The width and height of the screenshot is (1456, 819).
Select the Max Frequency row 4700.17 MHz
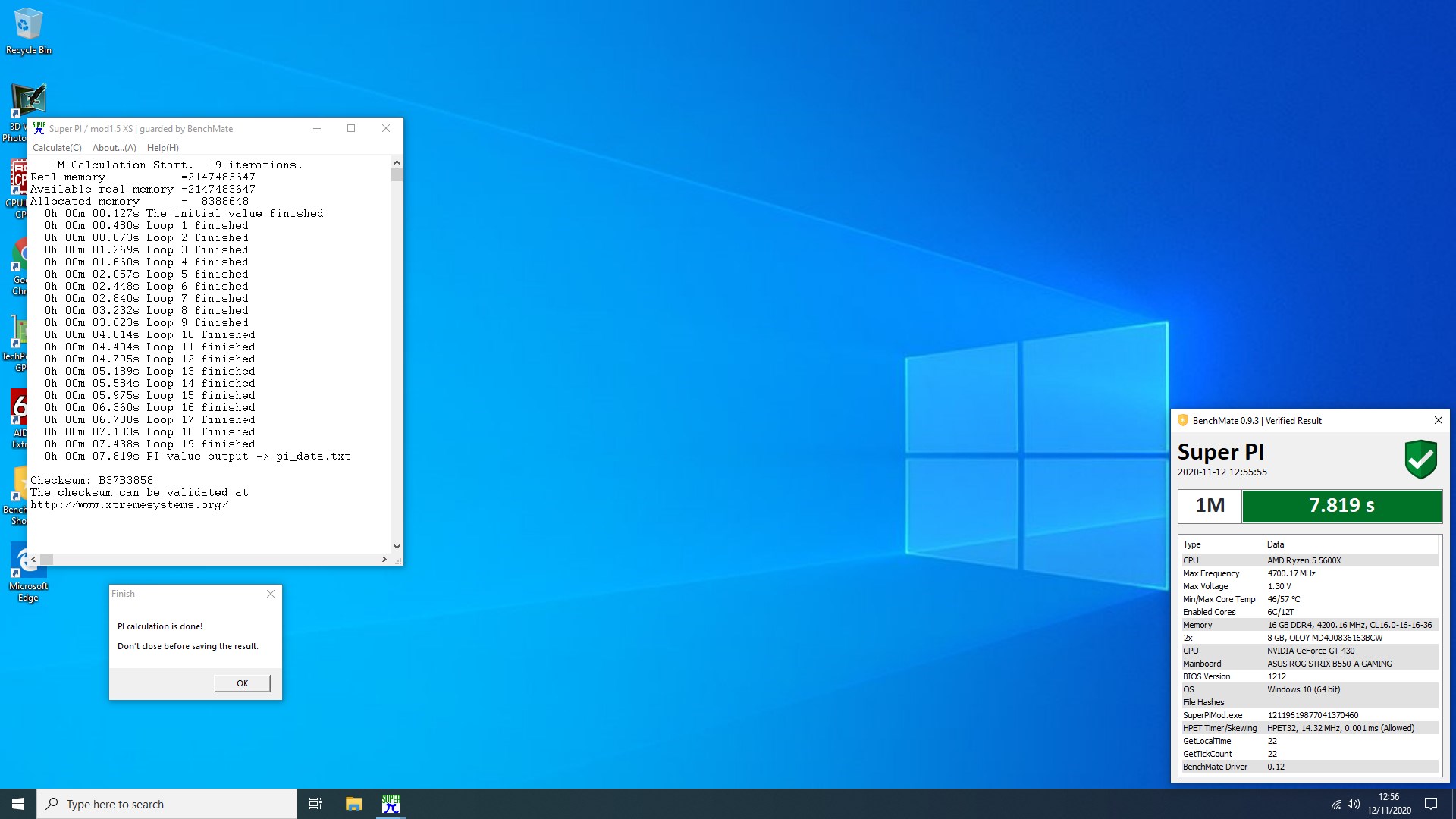point(1309,573)
